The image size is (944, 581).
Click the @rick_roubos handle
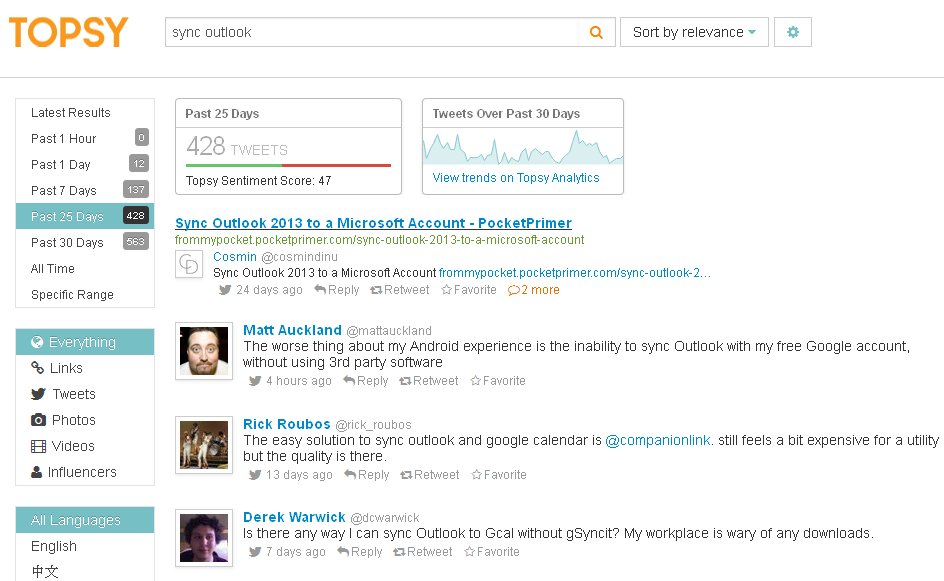373,424
